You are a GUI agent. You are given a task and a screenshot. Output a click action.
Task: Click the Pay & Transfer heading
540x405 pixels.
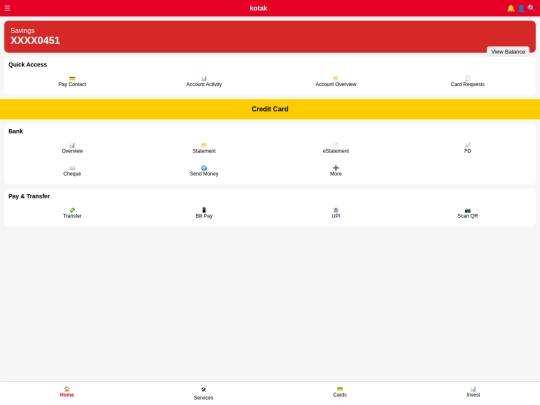point(29,196)
